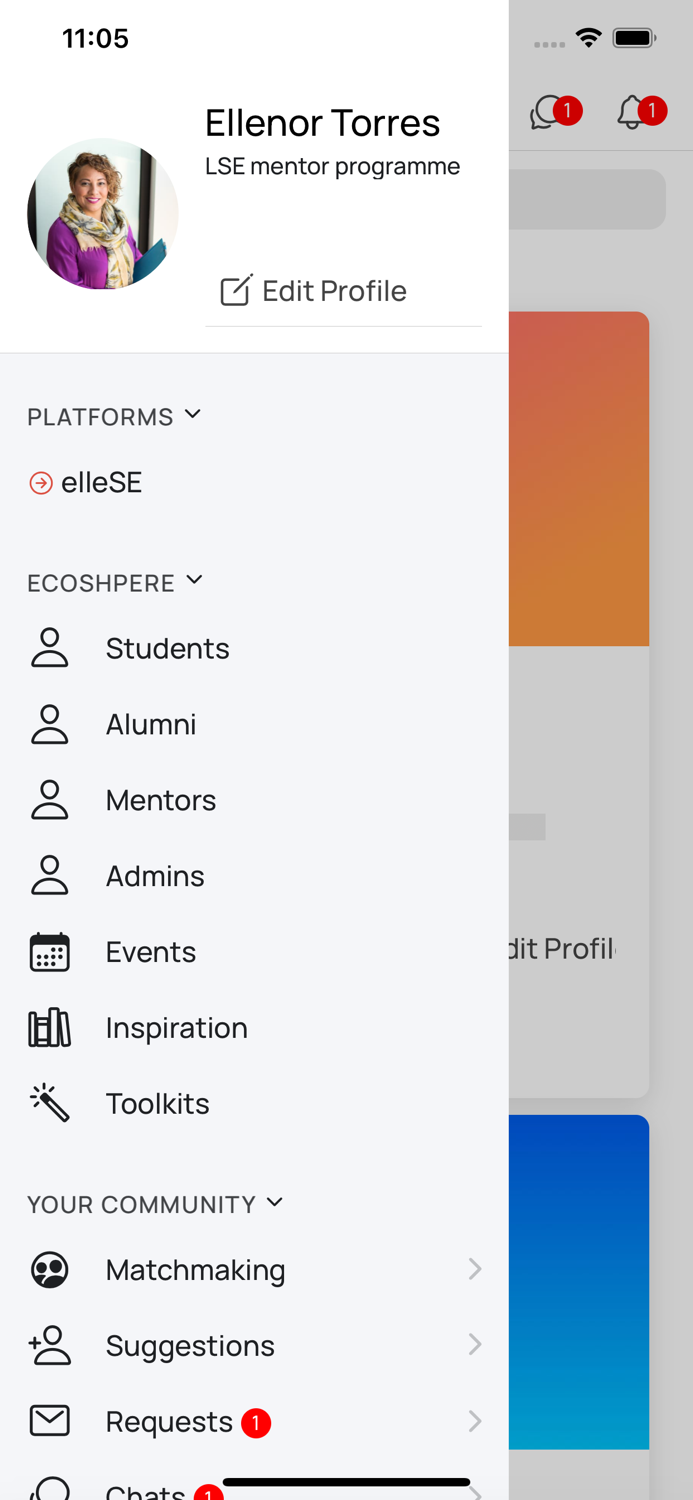Image resolution: width=693 pixels, height=1500 pixels.
Task: Collapse the PLATFORMS section
Action: point(193,415)
